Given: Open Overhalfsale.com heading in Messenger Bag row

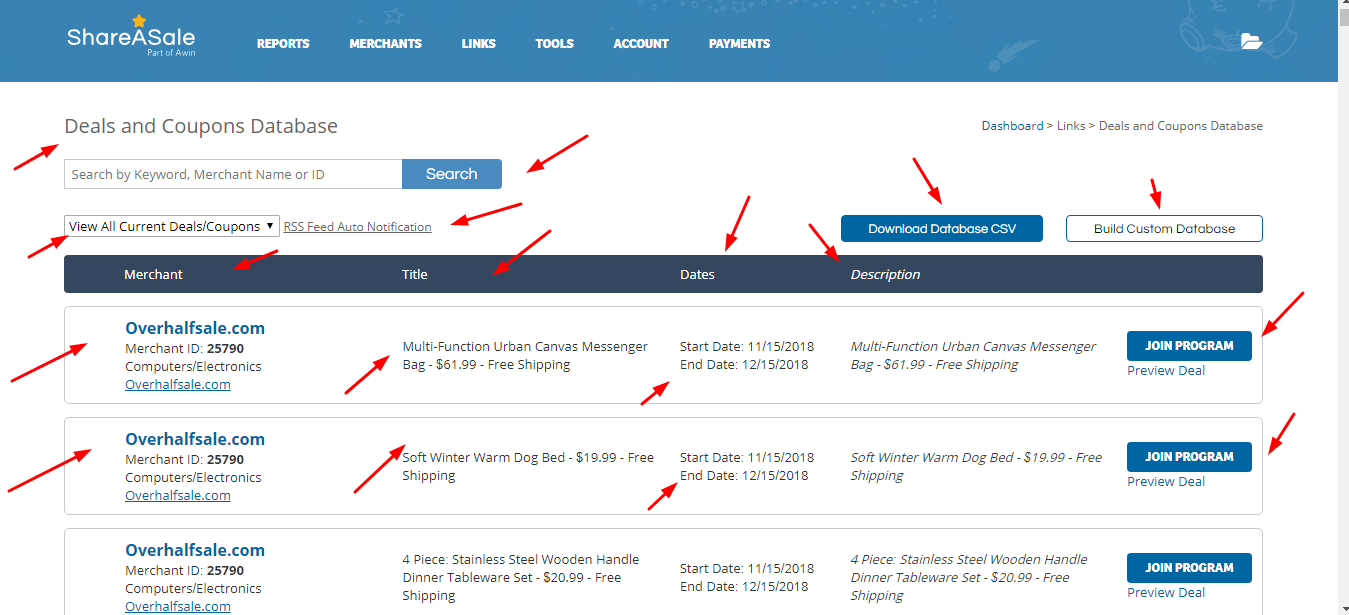Looking at the screenshot, I should tap(195, 328).
